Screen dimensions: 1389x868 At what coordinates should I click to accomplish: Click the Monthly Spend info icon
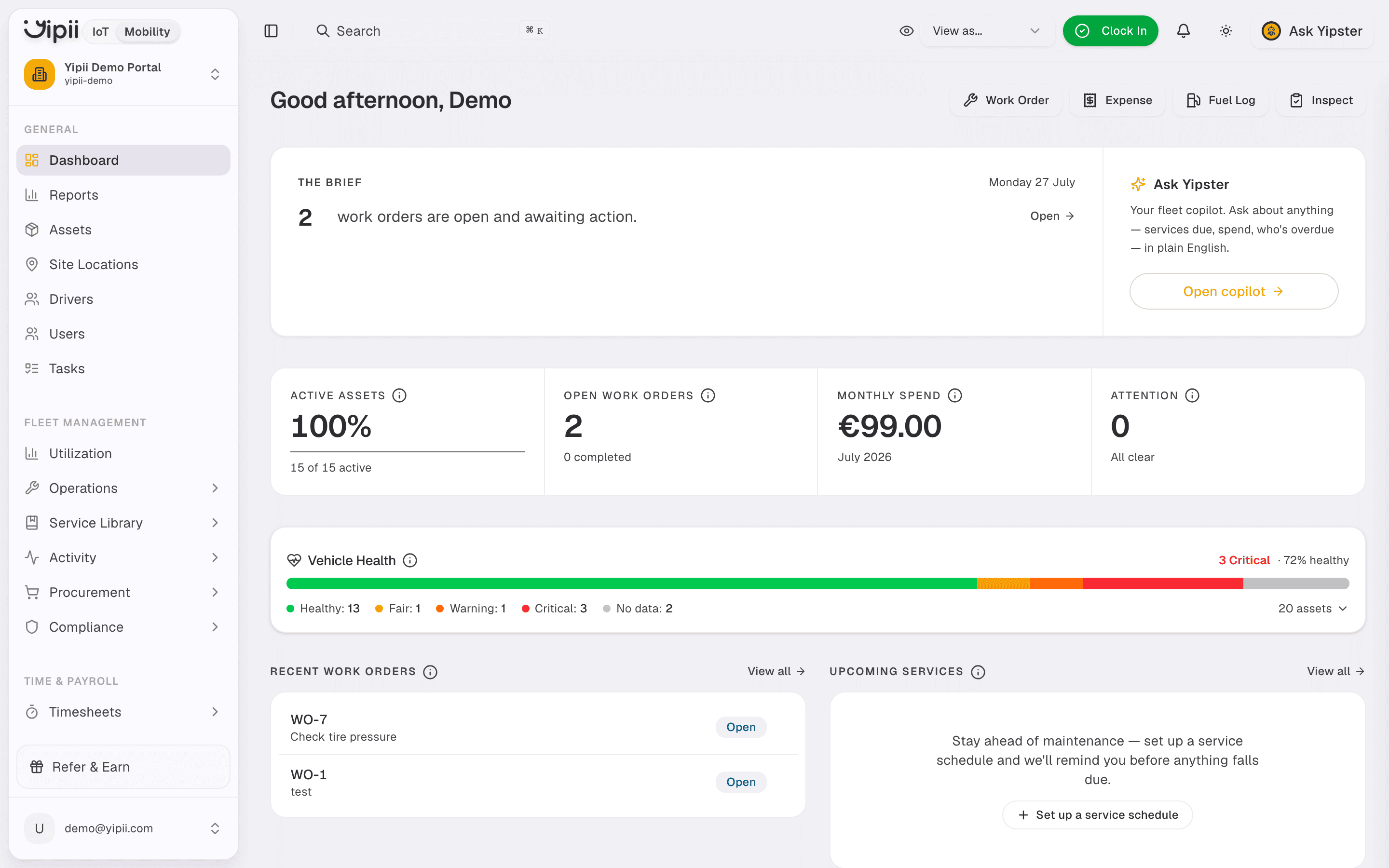click(x=955, y=395)
